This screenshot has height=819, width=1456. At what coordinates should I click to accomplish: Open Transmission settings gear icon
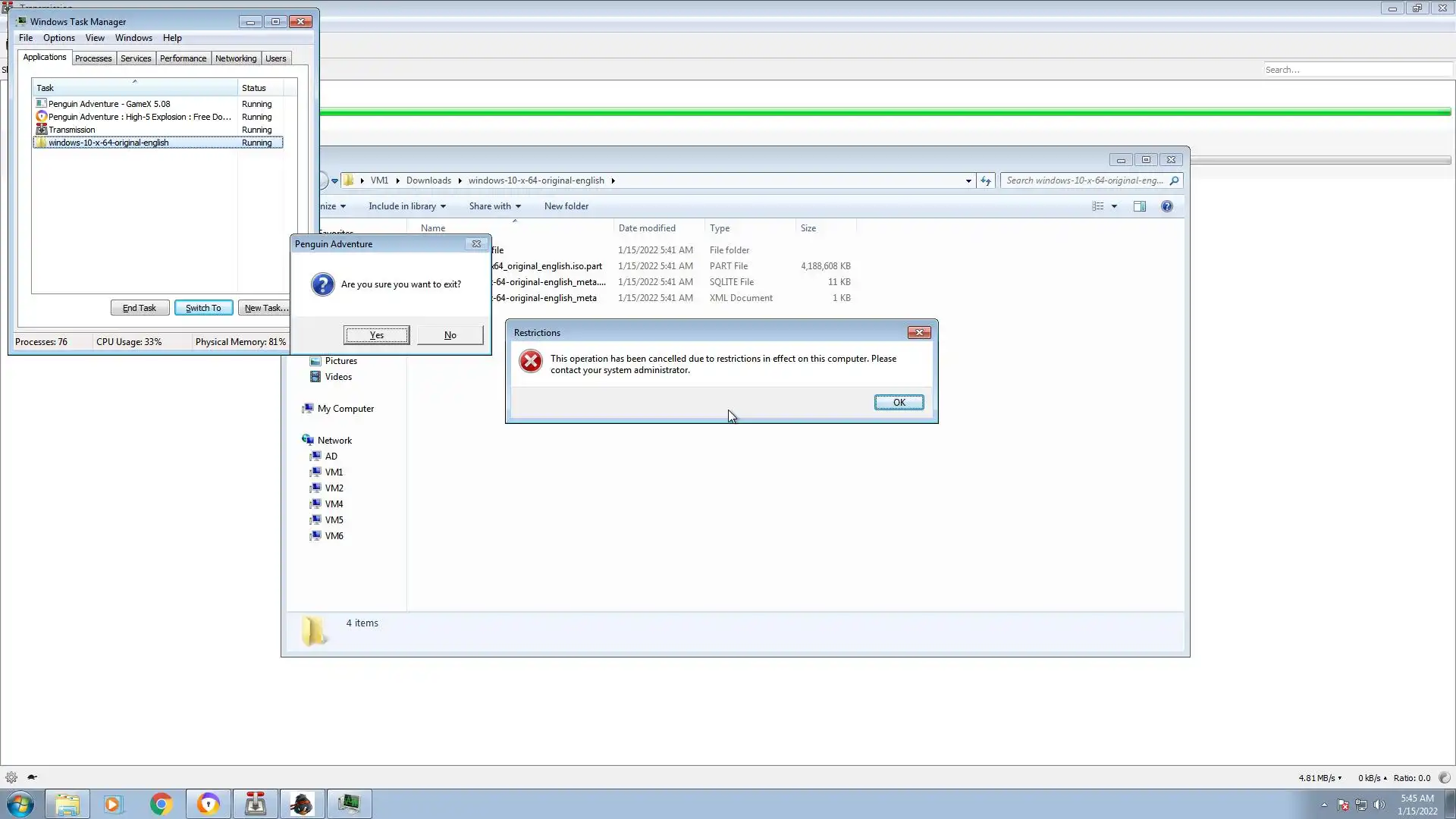[11, 777]
